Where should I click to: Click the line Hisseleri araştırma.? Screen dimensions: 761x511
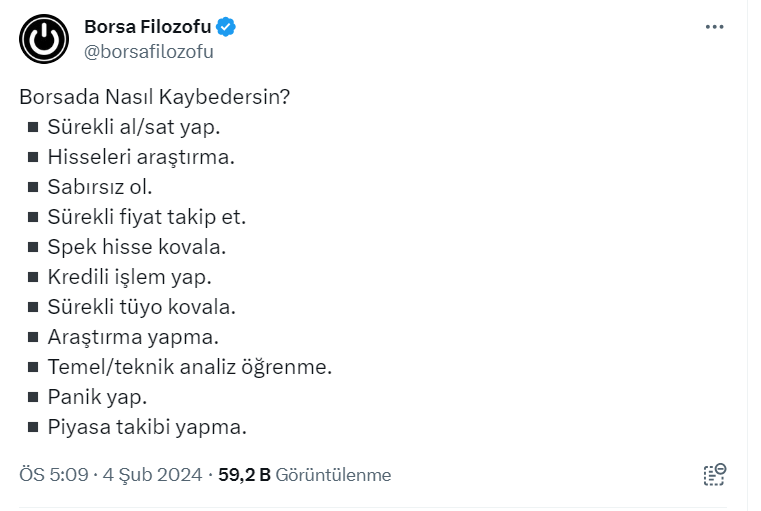pos(140,157)
